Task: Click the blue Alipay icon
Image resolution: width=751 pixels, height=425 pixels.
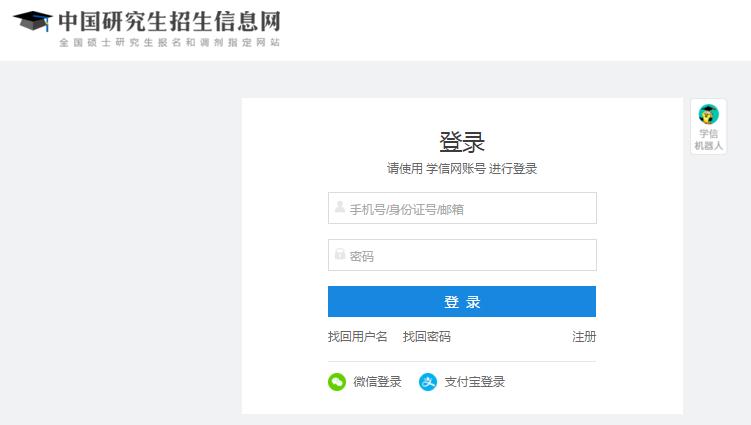Action: click(x=428, y=382)
